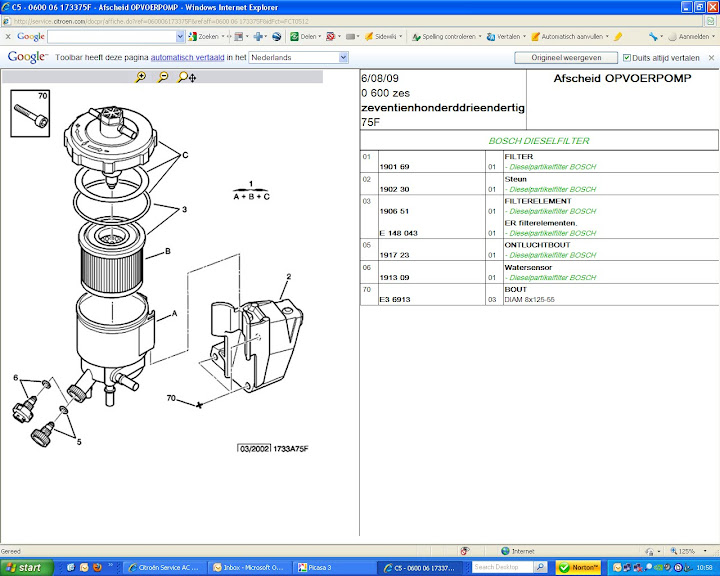This screenshot has width=720, height=576.
Task: Click the popup blocker icon
Action: [331, 36]
